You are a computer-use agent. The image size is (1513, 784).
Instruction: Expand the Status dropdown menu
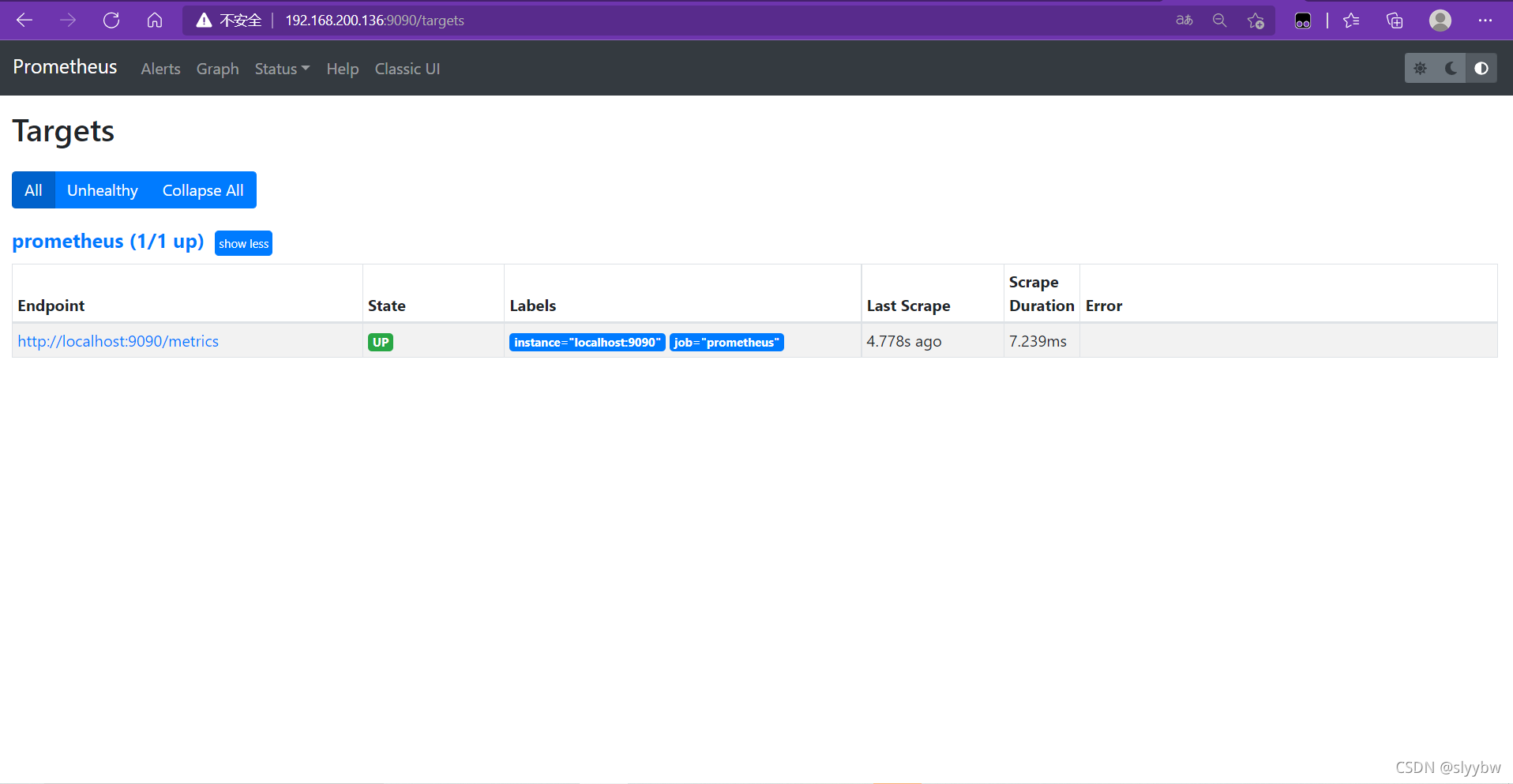click(x=282, y=69)
